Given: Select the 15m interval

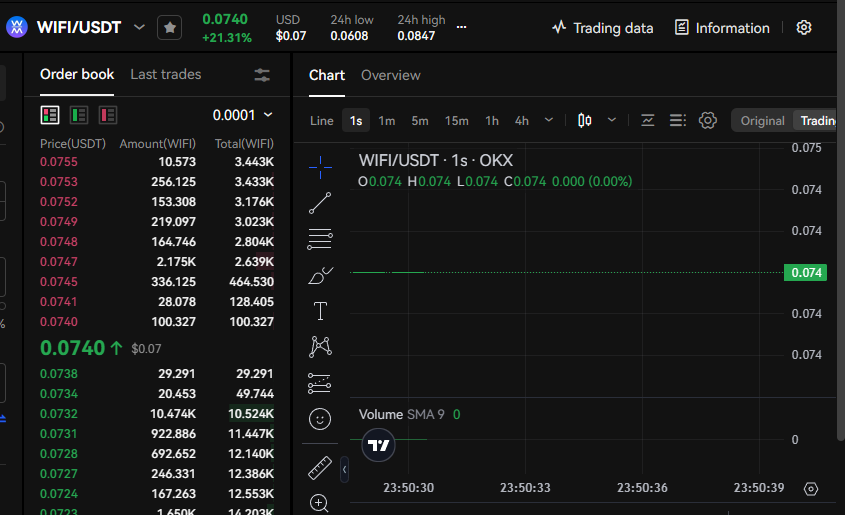Looking at the screenshot, I should pos(456,121).
